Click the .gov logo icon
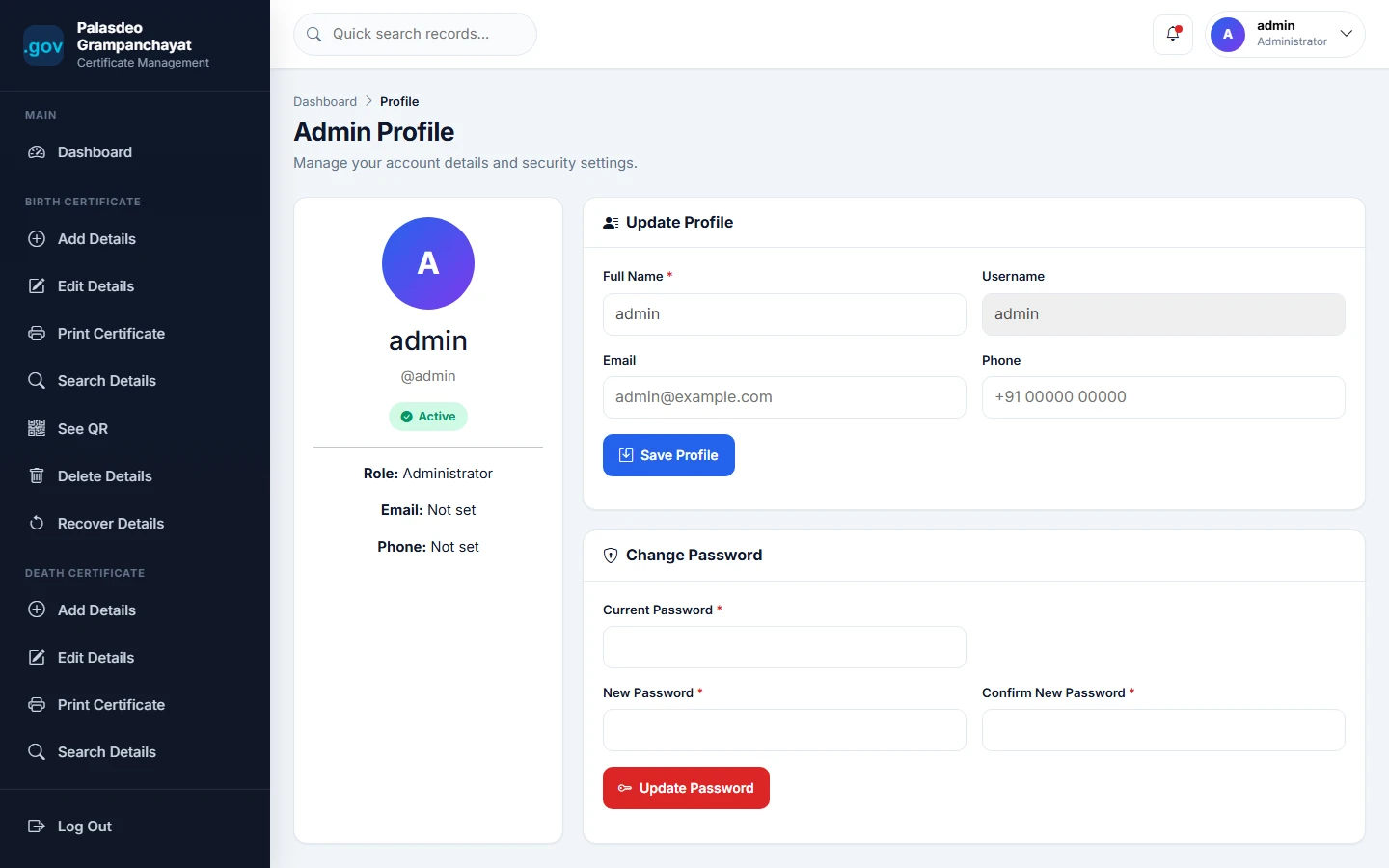Image resolution: width=1389 pixels, height=868 pixels. point(43,45)
